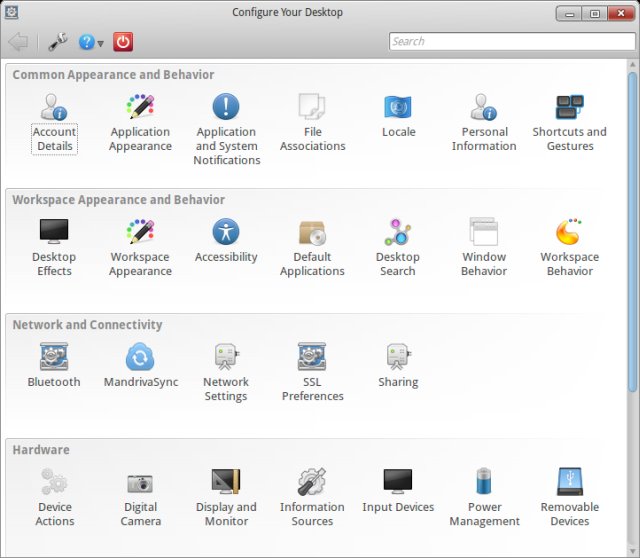The height and width of the screenshot is (558, 640).
Task: Open Shortcuts and Gestures settings
Action: (x=570, y=123)
